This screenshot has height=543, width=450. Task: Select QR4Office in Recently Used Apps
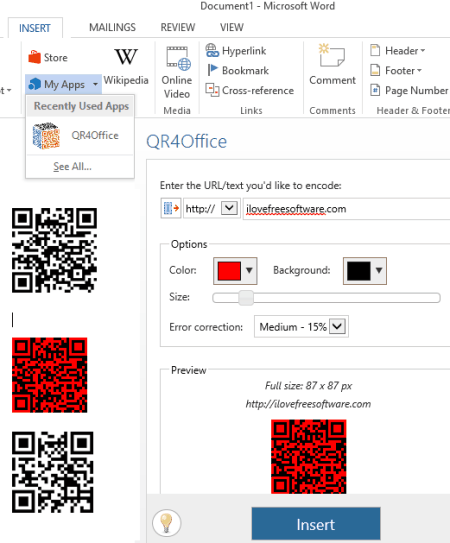80,135
